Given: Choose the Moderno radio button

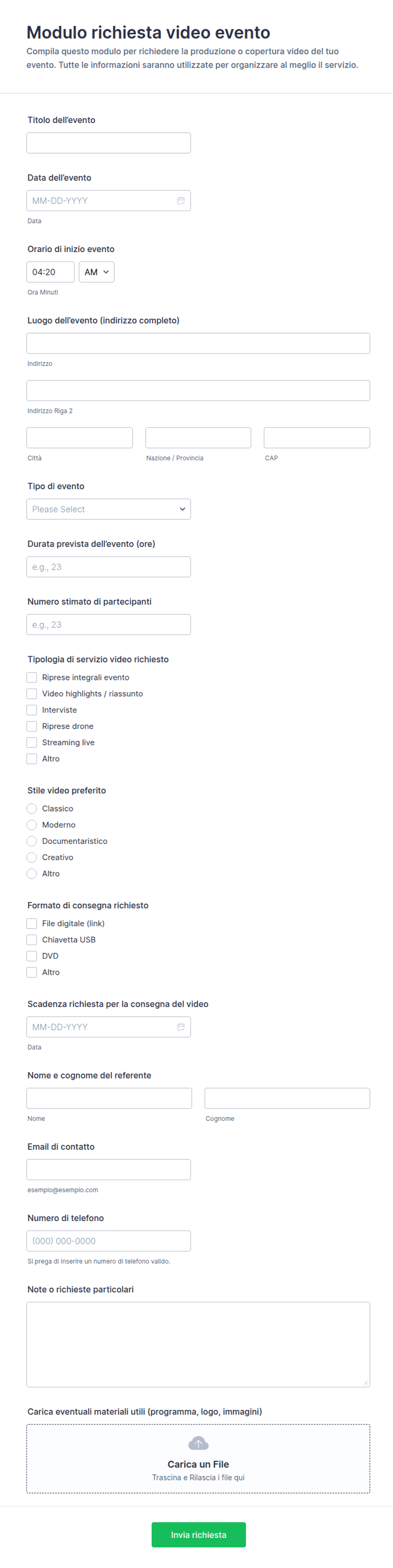Looking at the screenshot, I should (32, 825).
